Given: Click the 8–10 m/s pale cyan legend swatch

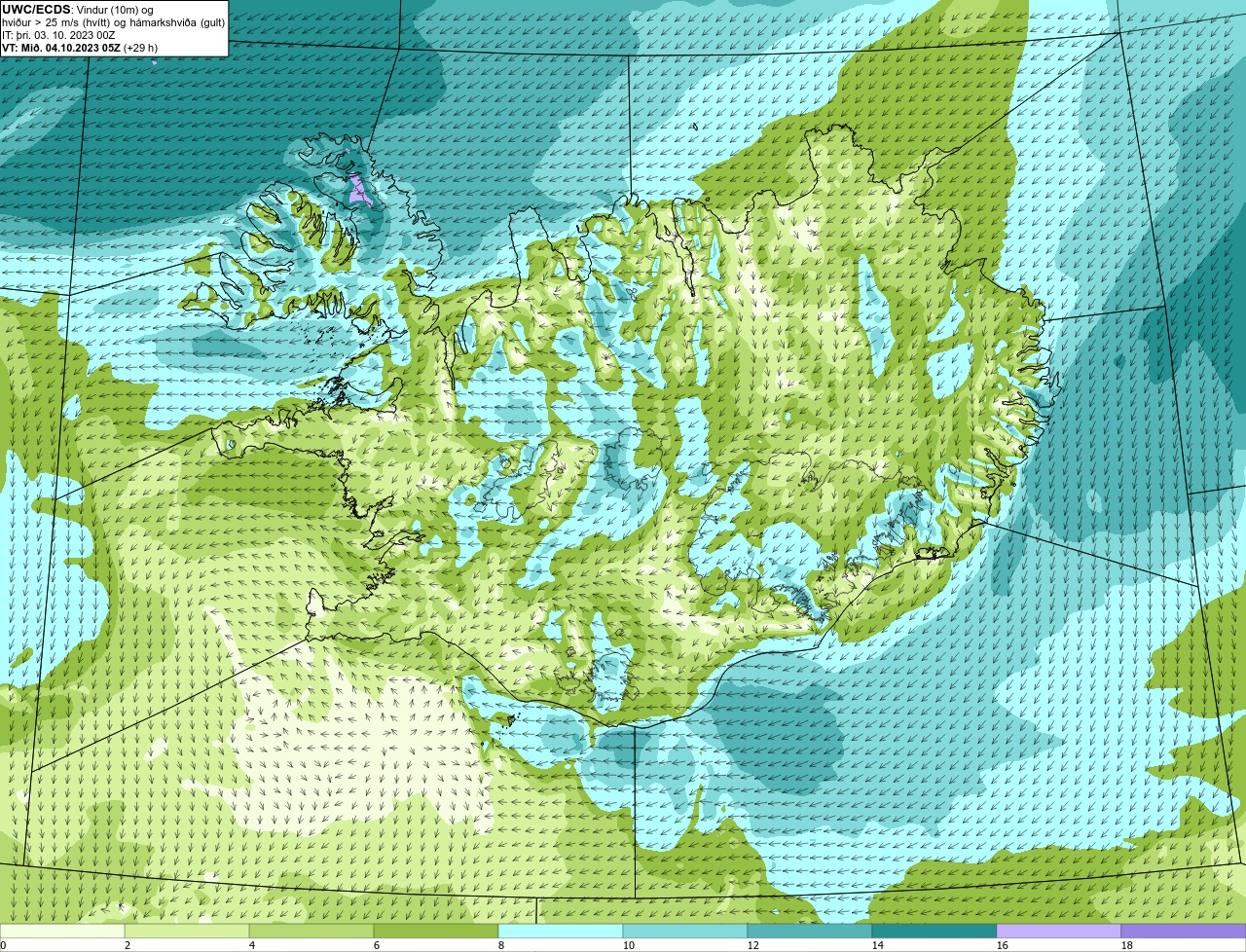Looking at the screenshot, I should coord(561,932).
